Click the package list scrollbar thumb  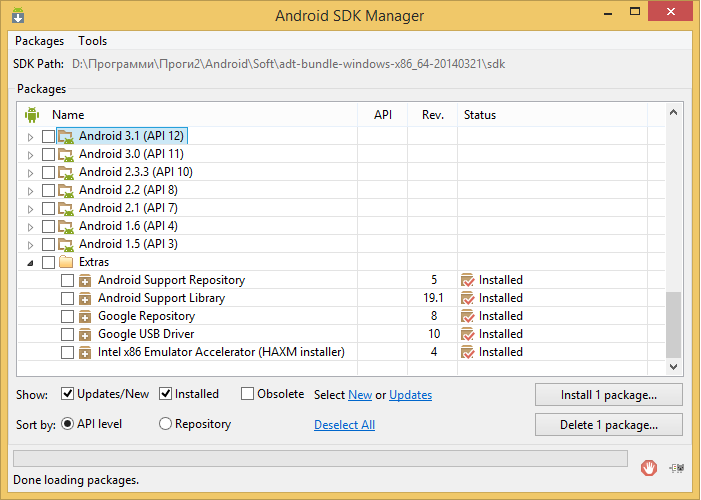pyautogui.click(x=673, y=325)
